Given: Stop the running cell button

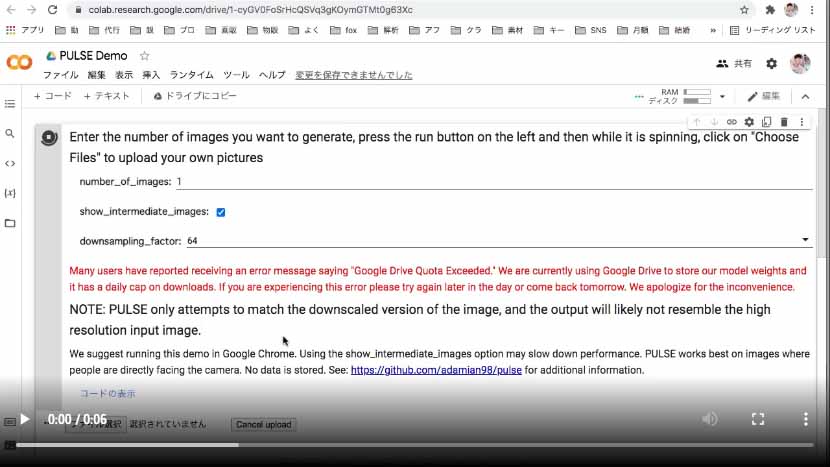Looking at the screenshot, I should click(49, 138).
